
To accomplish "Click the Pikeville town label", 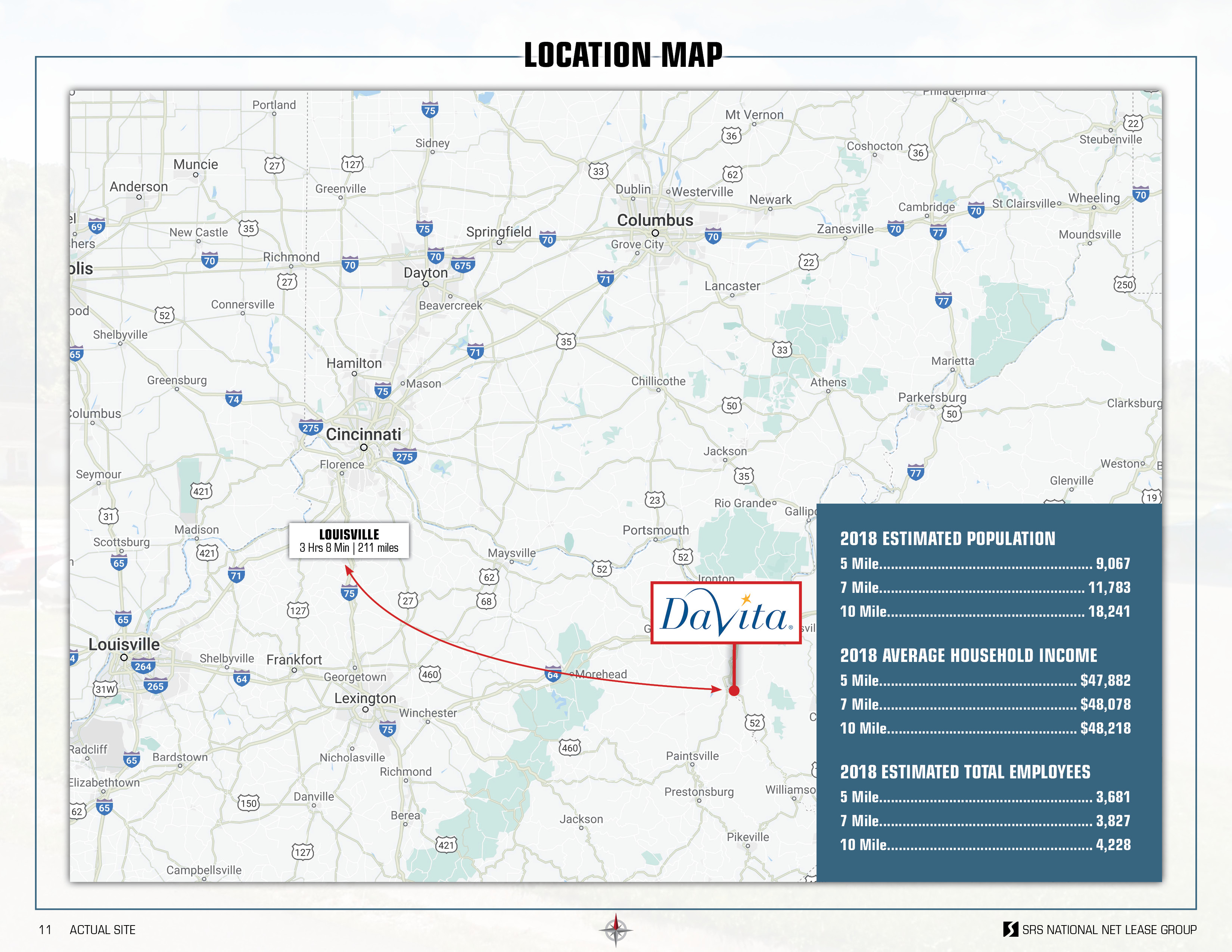I will click(x=747, y=837).
